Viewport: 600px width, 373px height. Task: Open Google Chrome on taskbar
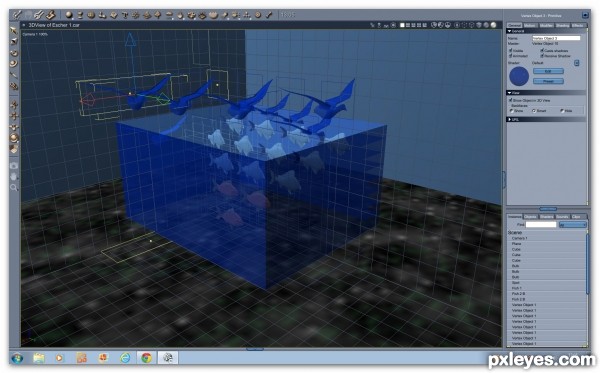(x=146, y=358)
